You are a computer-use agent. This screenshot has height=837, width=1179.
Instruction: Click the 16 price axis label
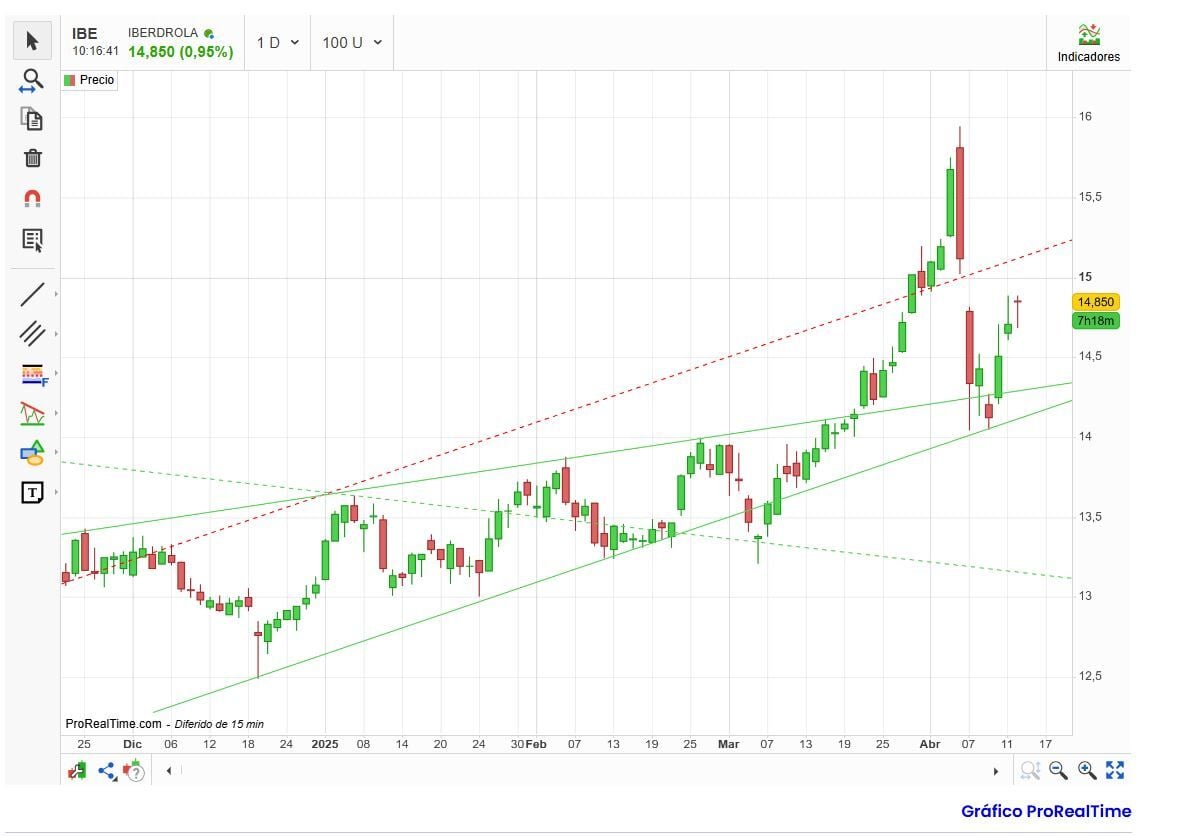[x=1085, y=117]
